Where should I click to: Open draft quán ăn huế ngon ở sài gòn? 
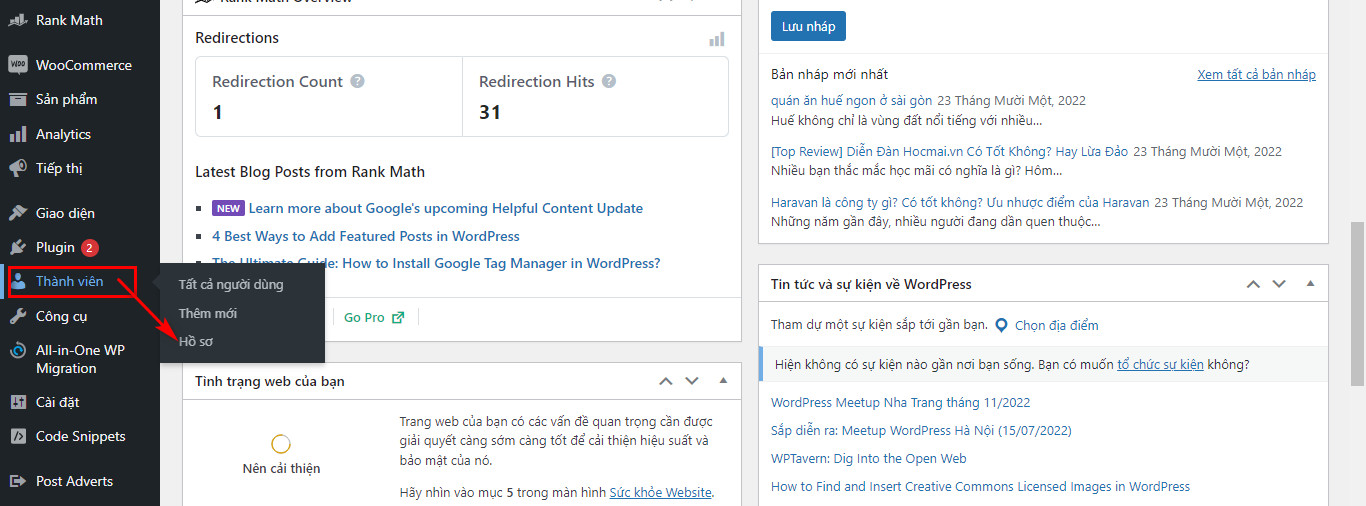852,100
